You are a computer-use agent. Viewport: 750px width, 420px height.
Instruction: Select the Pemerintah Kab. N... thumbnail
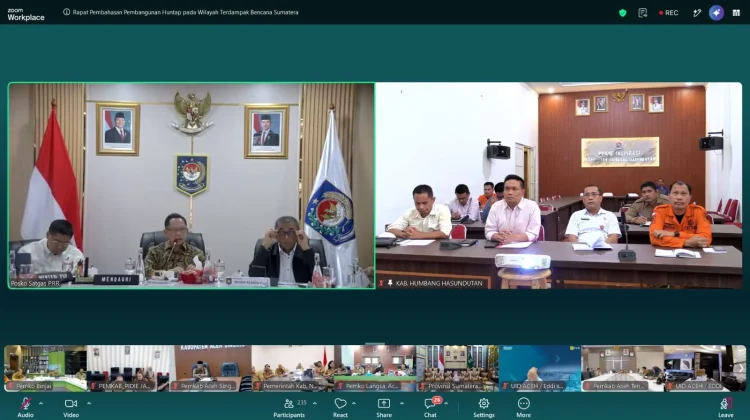point(293,368)
